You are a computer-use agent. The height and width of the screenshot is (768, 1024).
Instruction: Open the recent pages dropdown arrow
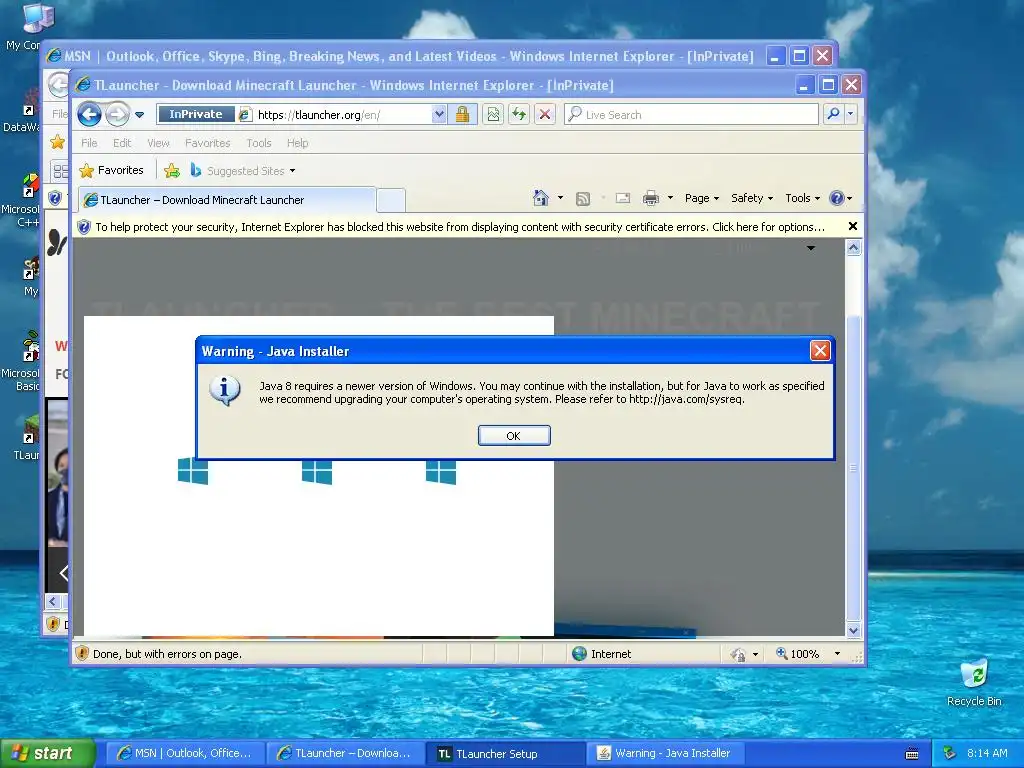[x=139, y=115]
